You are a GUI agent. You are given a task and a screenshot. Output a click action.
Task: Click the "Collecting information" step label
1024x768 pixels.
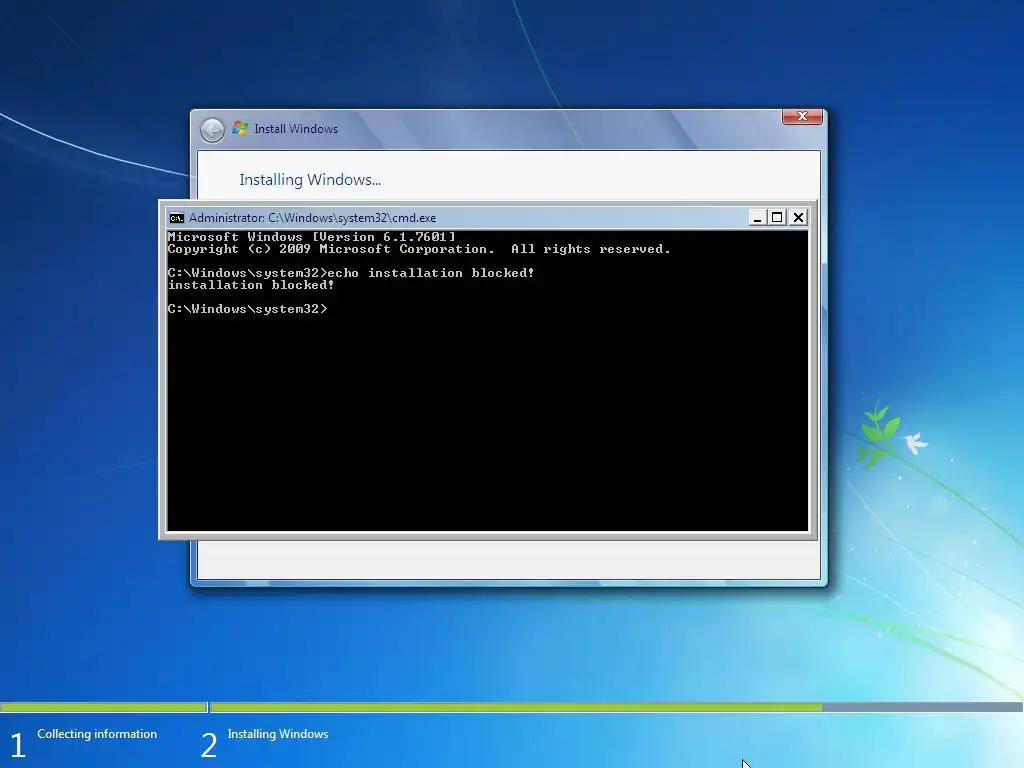point(97,734)
